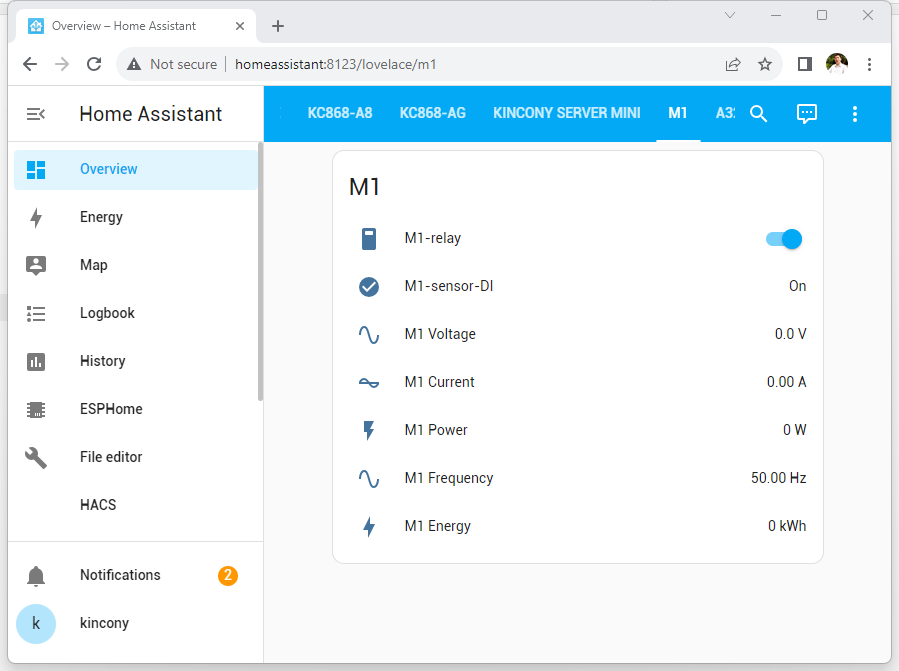
Task: Open the ESPHome sidebar item
Action: pyautogui.click(x=110, y=409)
